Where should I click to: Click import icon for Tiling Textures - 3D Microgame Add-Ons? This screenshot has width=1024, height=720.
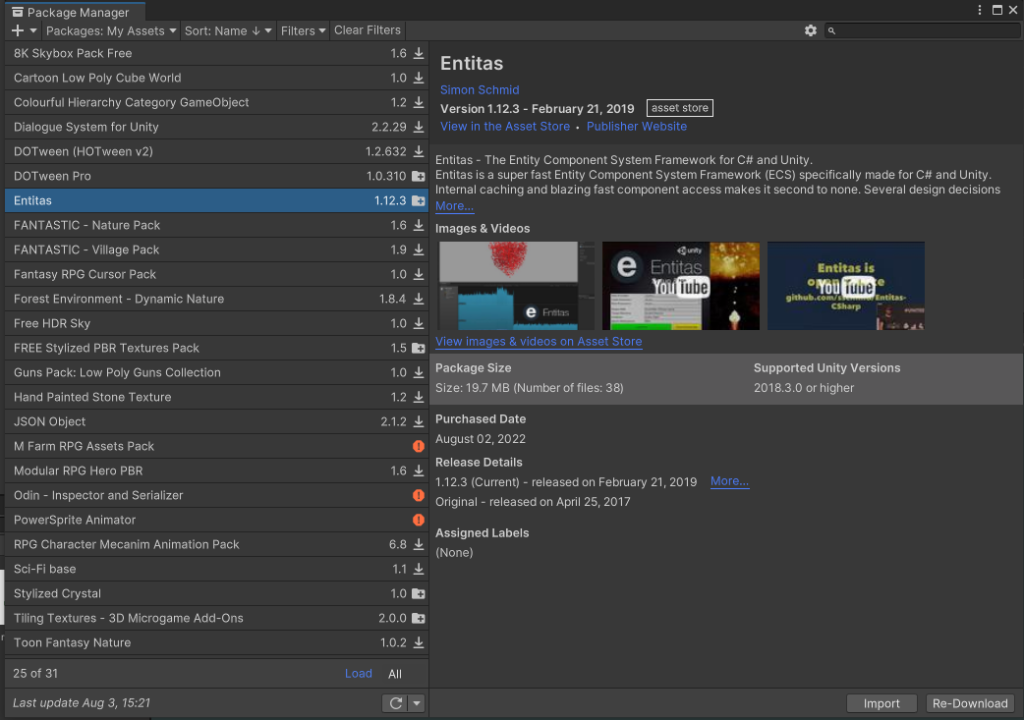point(419,618)
